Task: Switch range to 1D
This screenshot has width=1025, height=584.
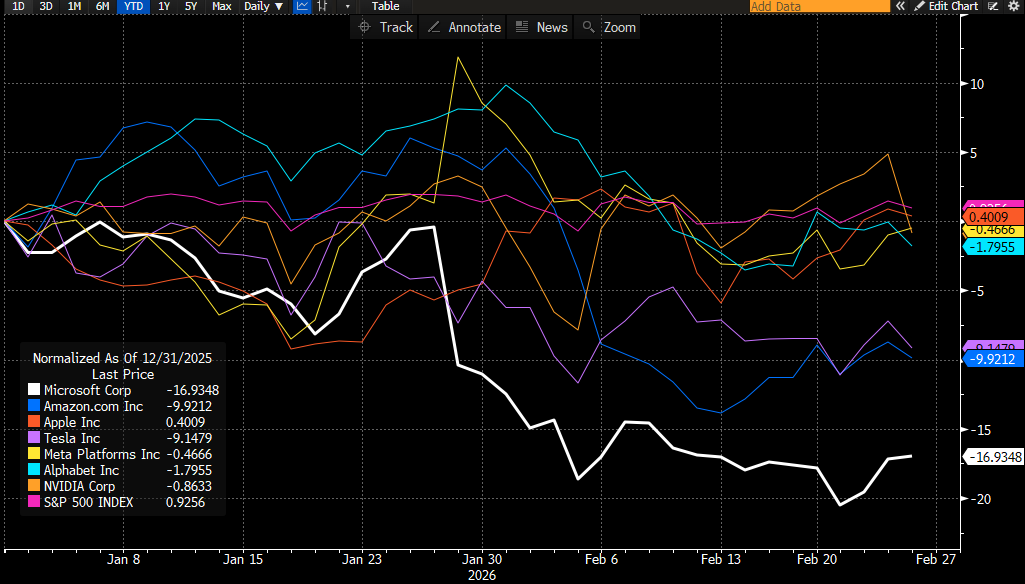Action: (18, 6)
